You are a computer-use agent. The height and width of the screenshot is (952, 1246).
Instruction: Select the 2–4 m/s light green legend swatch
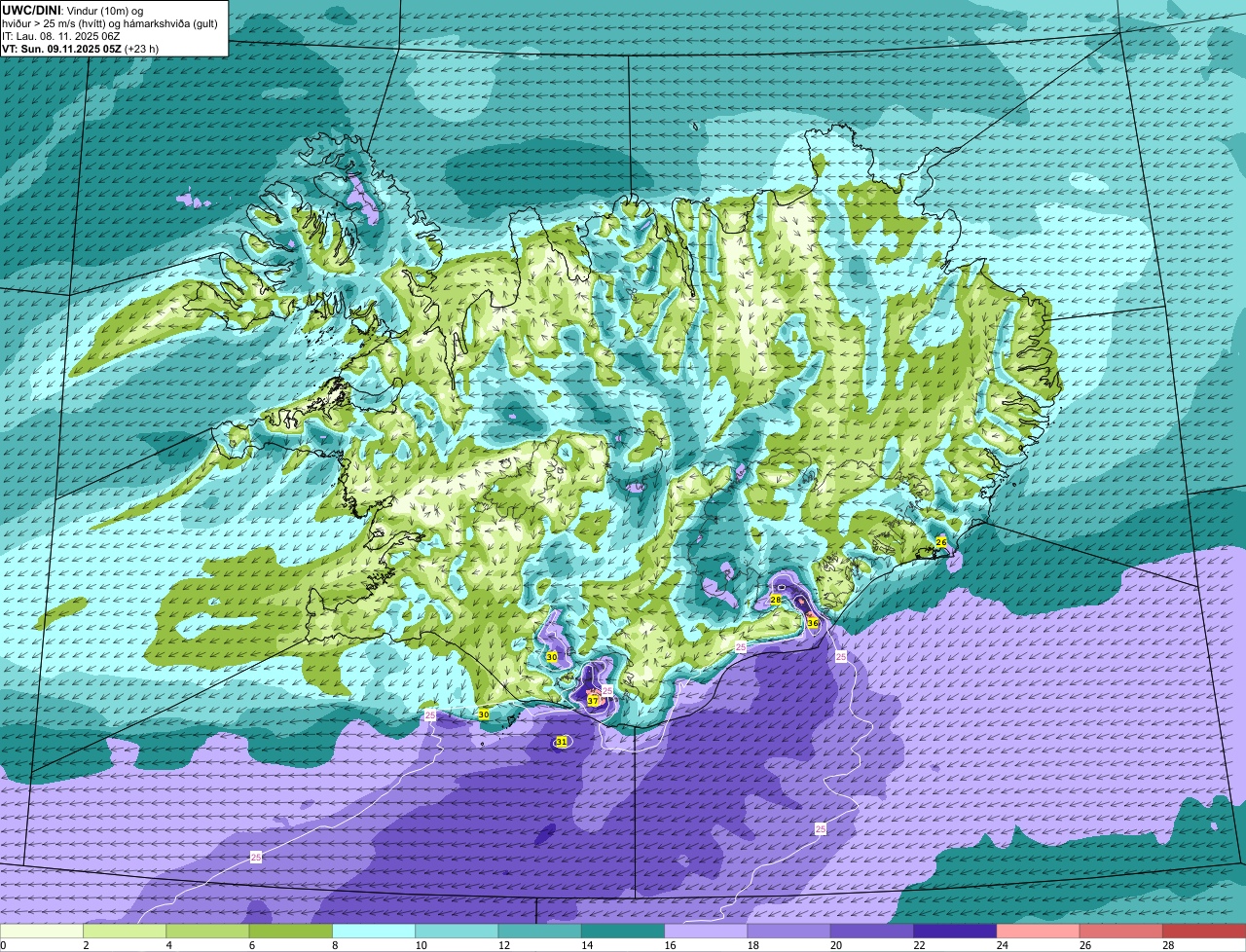[125, 932]
